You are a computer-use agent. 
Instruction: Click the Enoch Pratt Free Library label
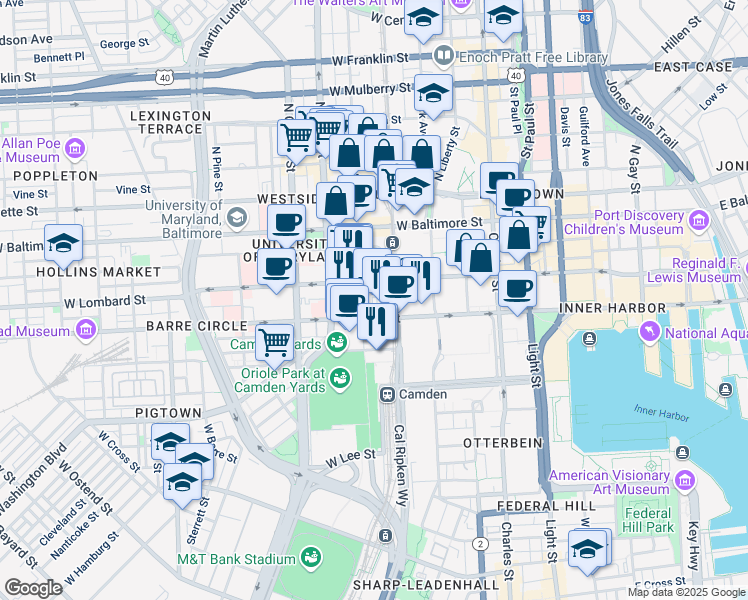tap(533, 57)
